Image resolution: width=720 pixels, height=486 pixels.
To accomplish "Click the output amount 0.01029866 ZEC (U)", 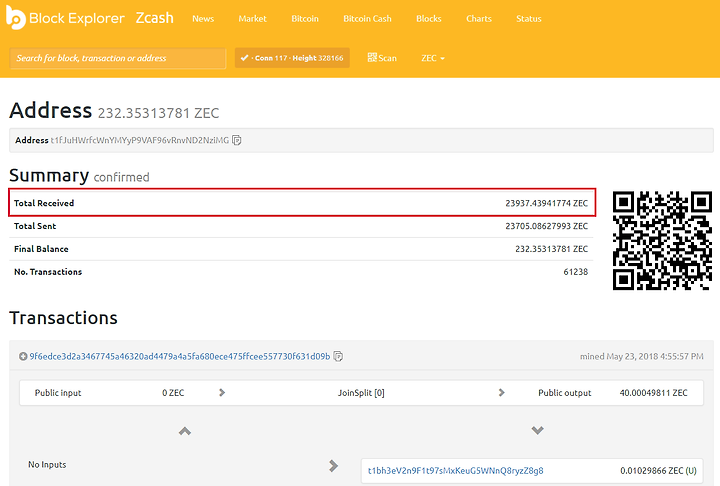I will (658, 471).
